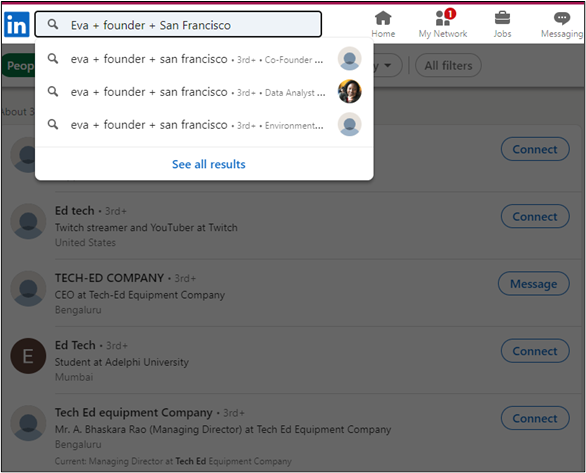Viewport: 586px width, 473px height.
Task: Select the suggestion labeled Co-Founder
Action: pos(204,59)
